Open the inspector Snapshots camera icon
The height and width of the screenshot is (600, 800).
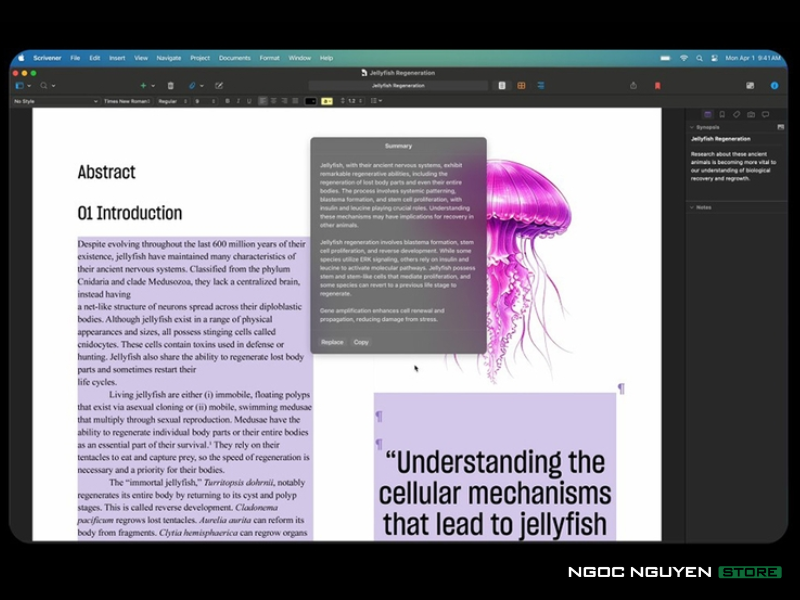[x=751, y=115]
